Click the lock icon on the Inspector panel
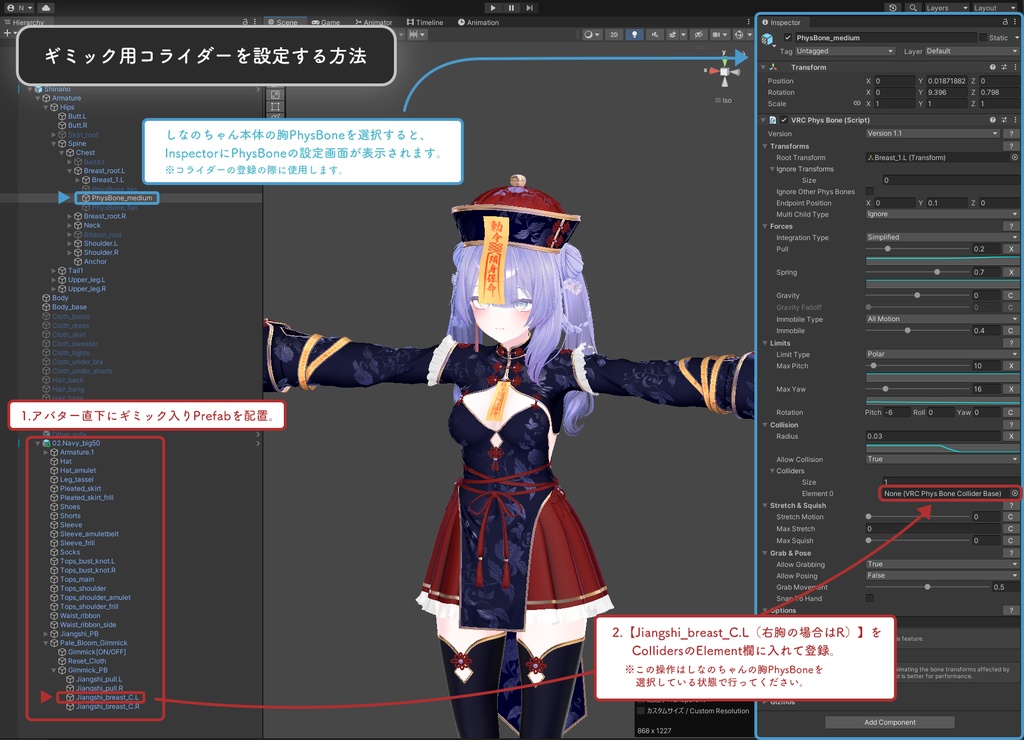1024x740 pixels. click(1003, 21)
